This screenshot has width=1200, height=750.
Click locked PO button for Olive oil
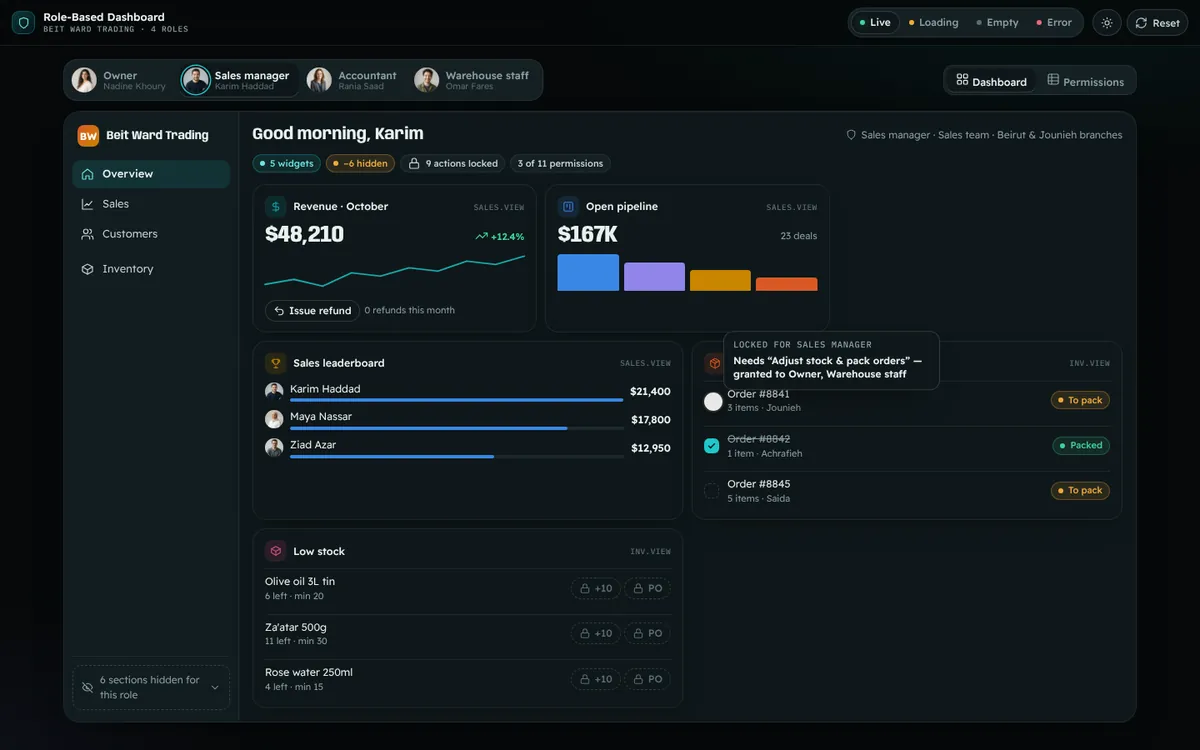pyautogui.click(x=648, y=589)
